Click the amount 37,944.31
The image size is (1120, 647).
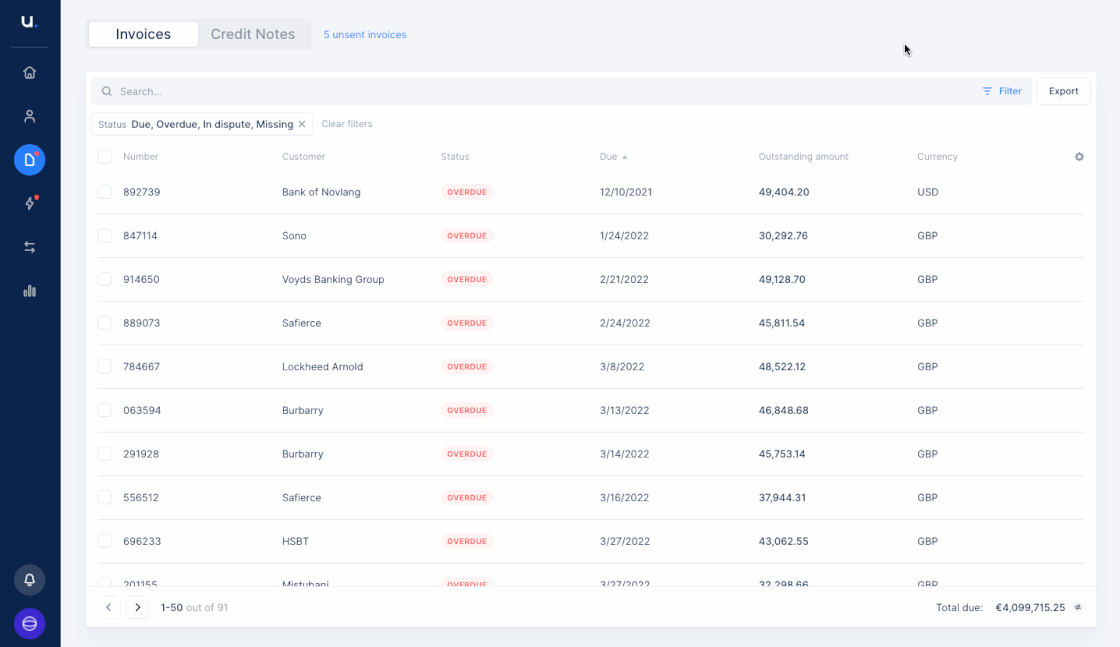(782, 497)
